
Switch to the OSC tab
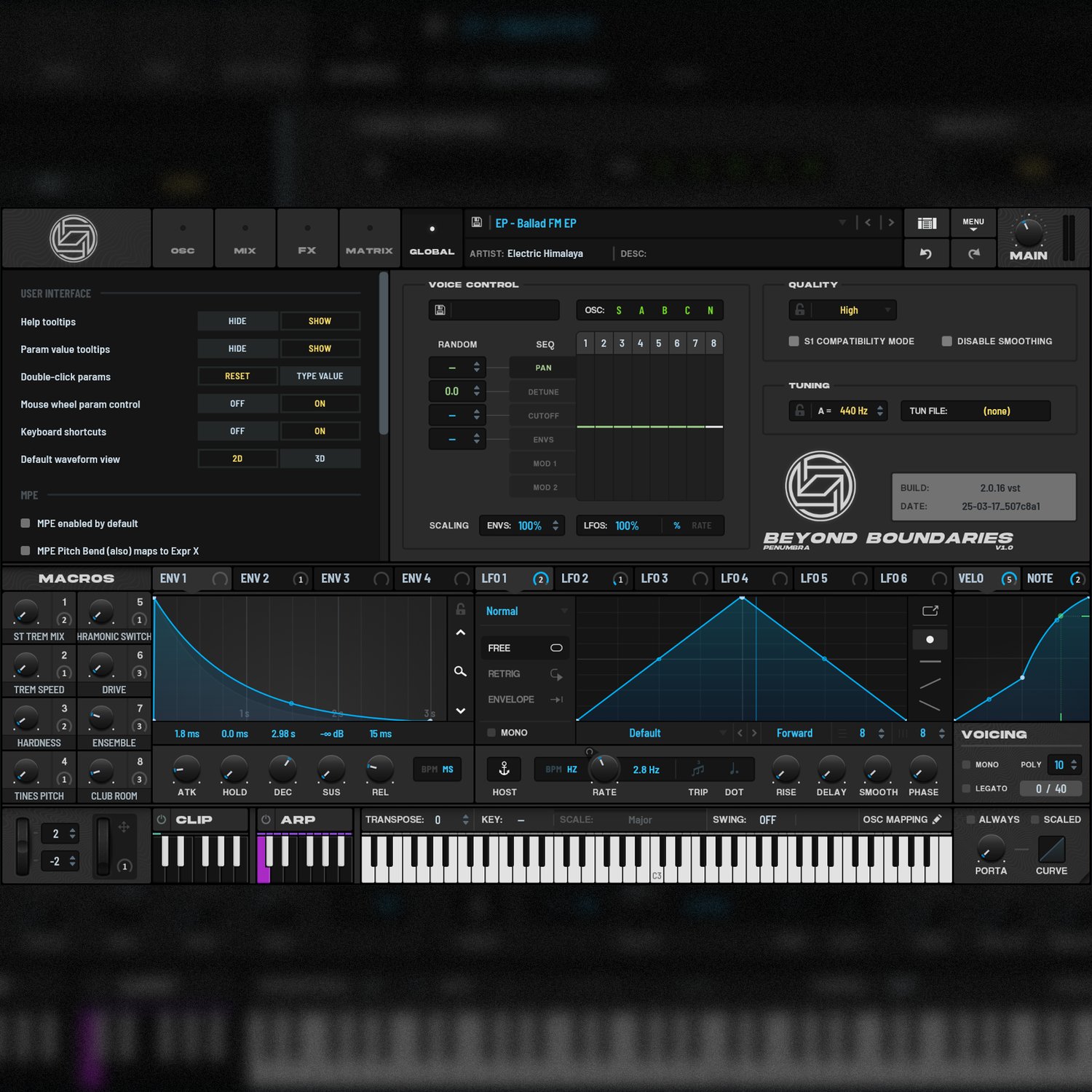pyautogui.click(x=183, y=238)
